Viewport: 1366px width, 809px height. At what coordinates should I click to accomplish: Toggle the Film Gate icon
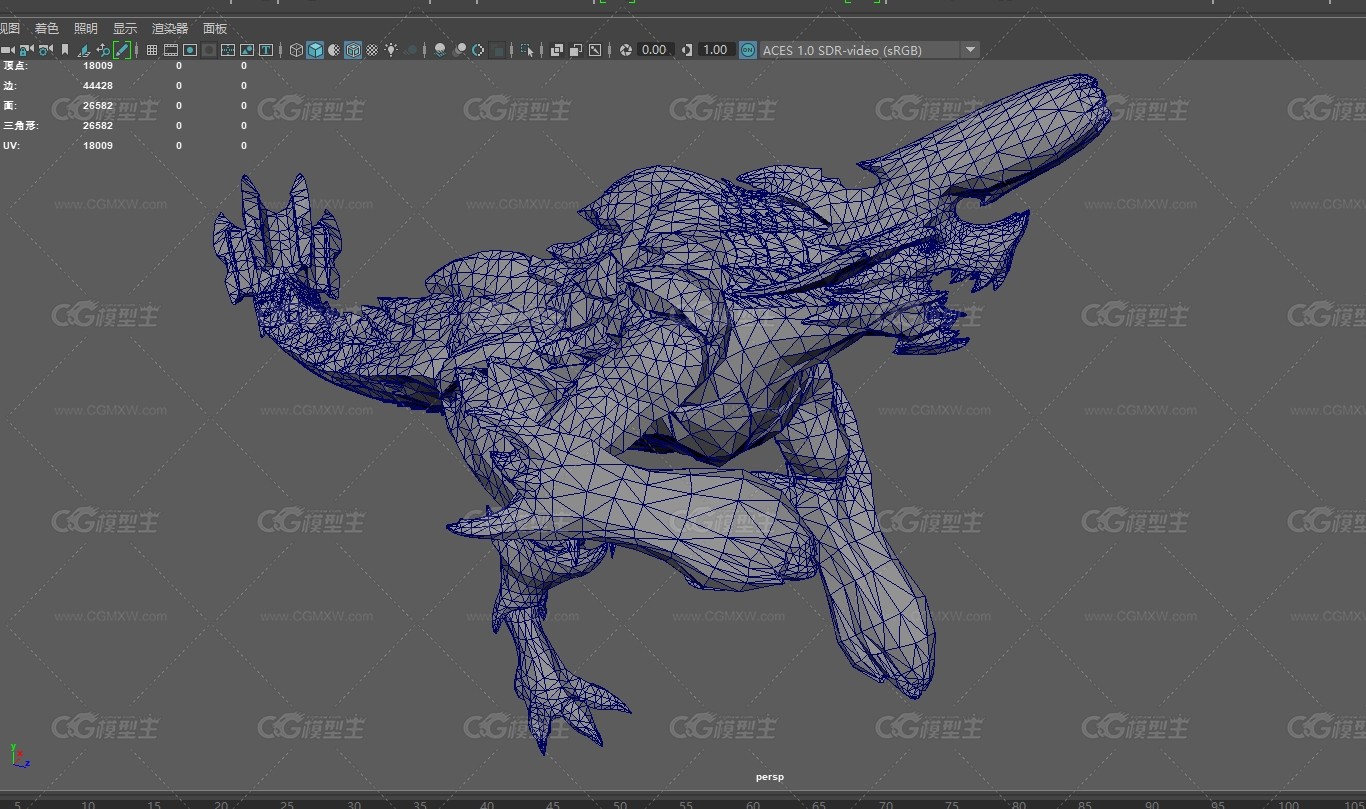coord(171,50)
